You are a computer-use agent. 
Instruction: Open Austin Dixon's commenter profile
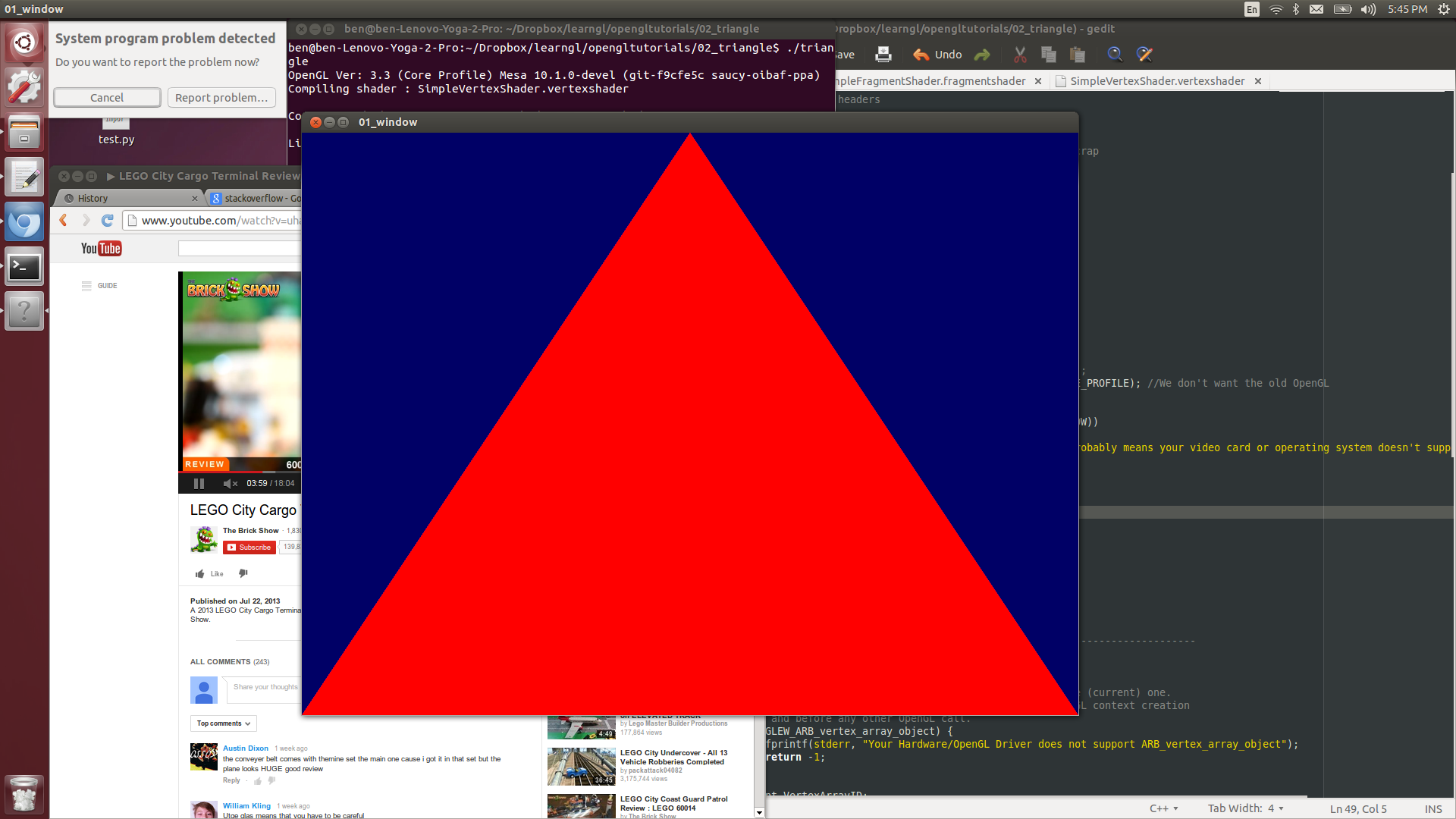pos(245,748)
